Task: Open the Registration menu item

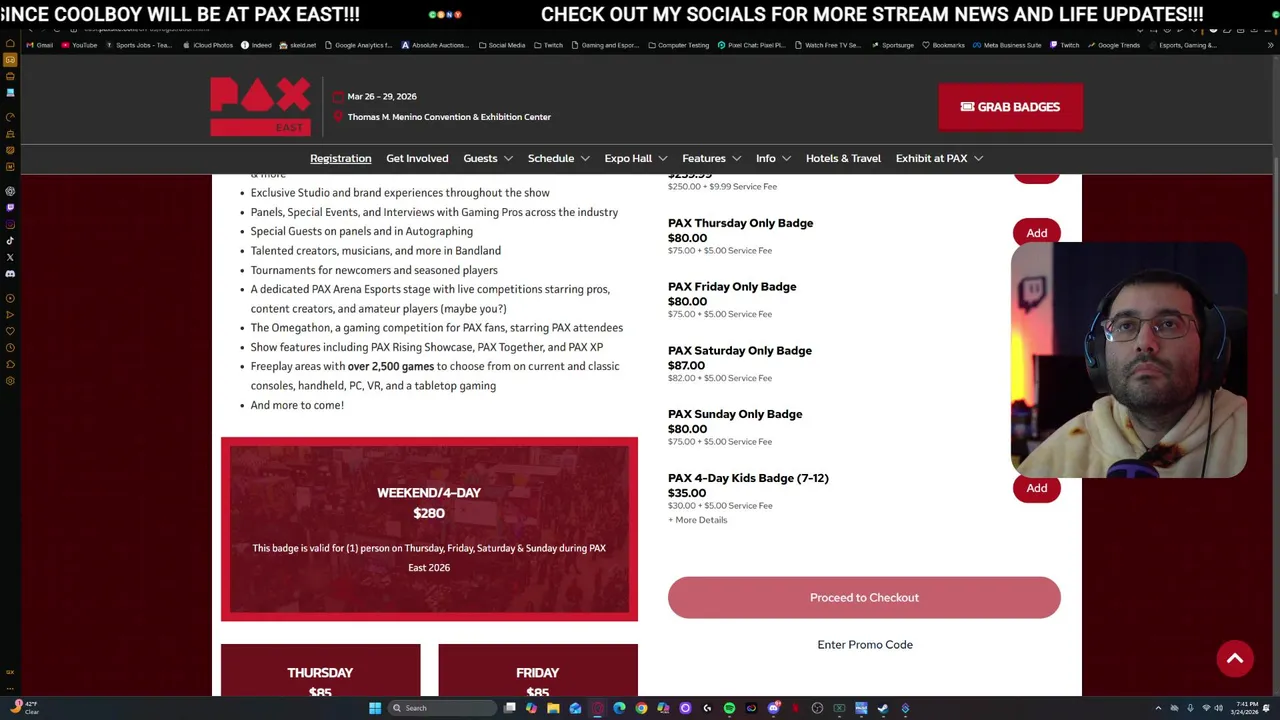Action: point(340,158)
